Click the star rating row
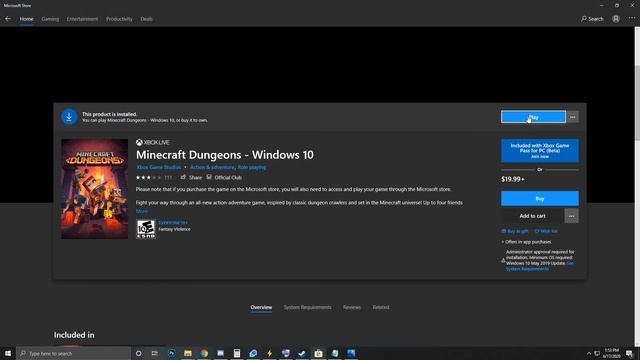640x360 pixels. [x=154, y=178]
